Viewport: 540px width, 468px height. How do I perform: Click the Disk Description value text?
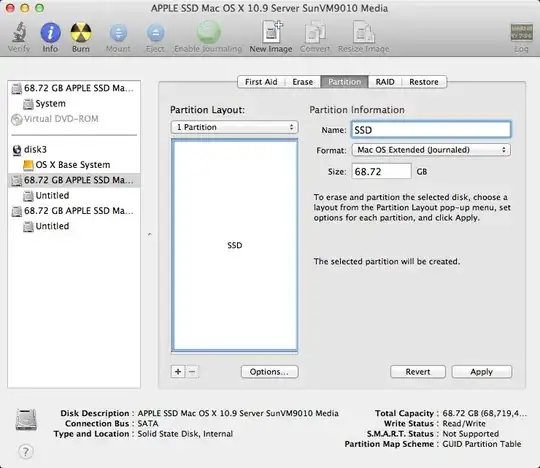click(x=238, y=413)
